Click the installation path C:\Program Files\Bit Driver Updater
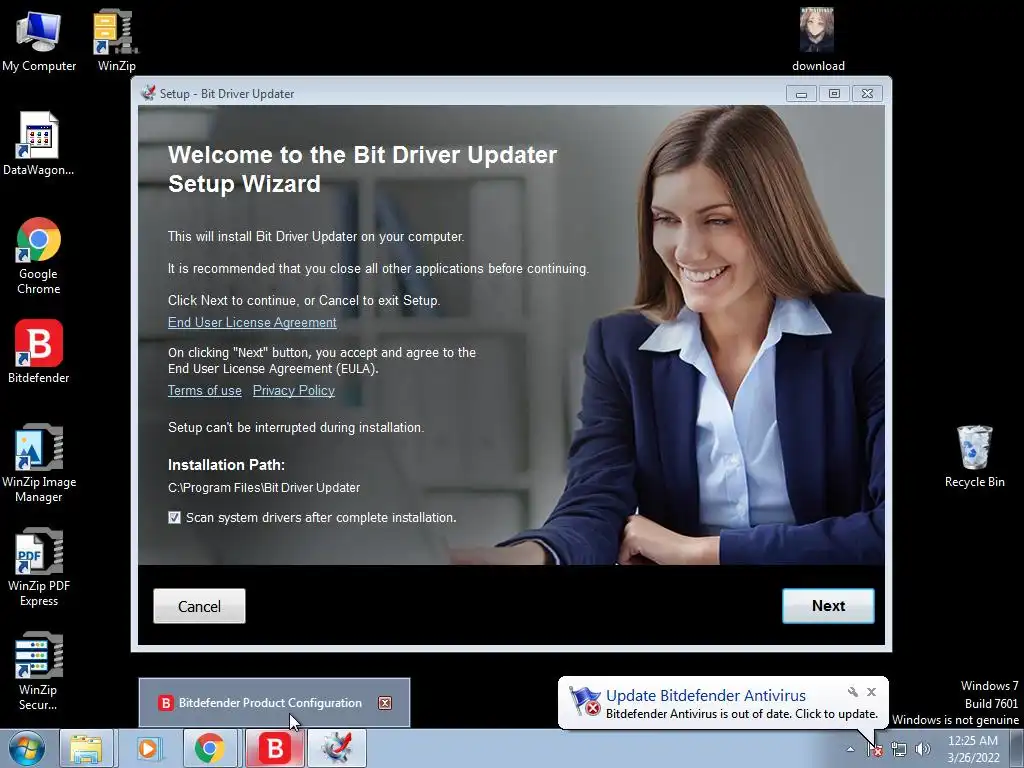Image resolution: width=1024 pixels, height=768 pixels. (x=264, y=487)
